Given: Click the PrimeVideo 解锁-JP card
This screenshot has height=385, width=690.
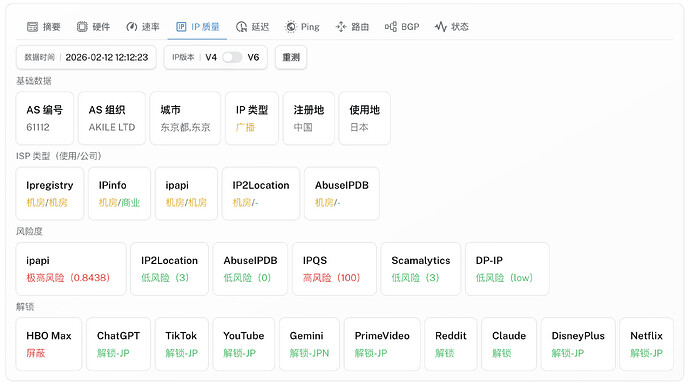Looking at the screenshot, I should [382, 344].
